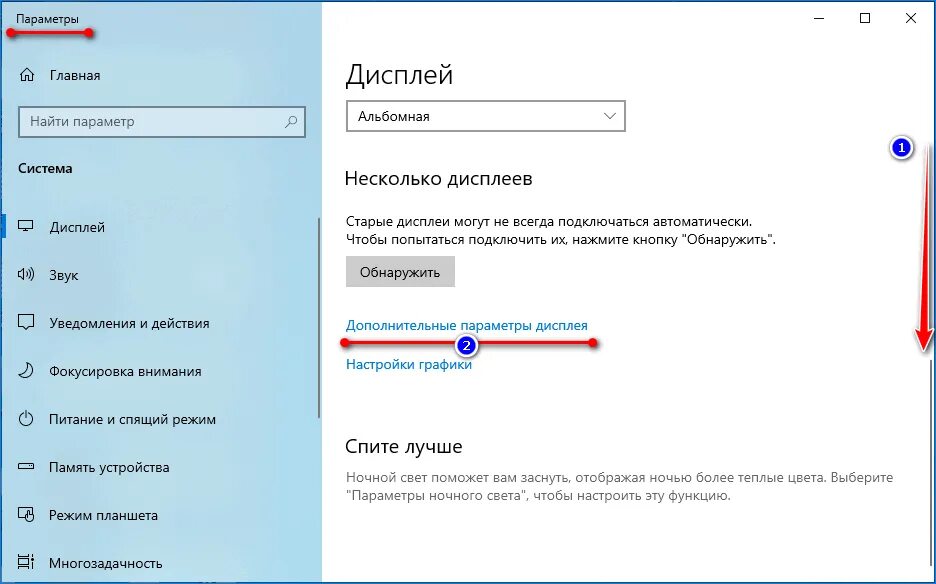The height and width of the screenshot is (584, 936).
Task: Minimize the Параметры window
Action: 820,19
